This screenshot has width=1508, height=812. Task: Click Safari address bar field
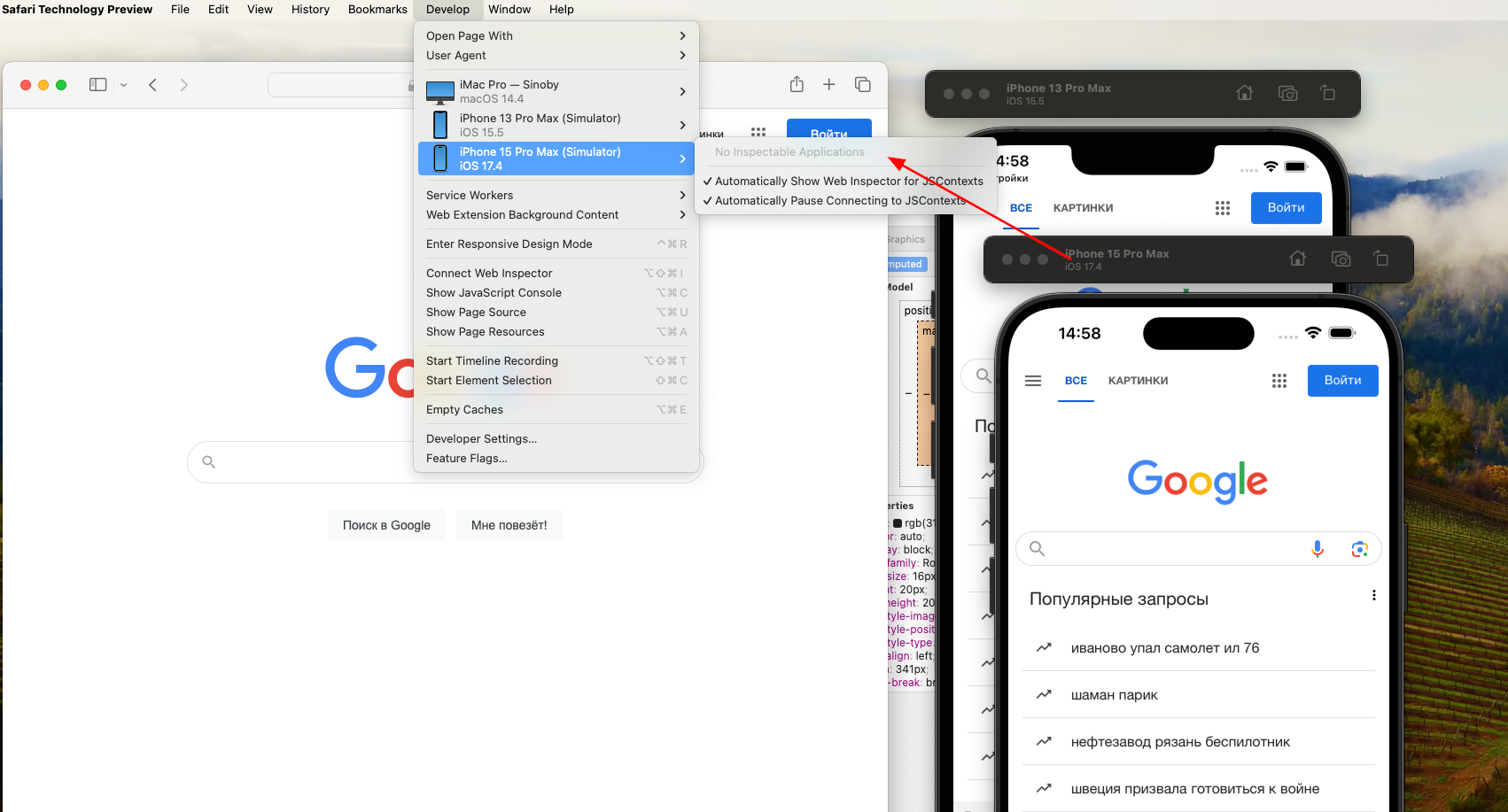(x=341, y=85)
